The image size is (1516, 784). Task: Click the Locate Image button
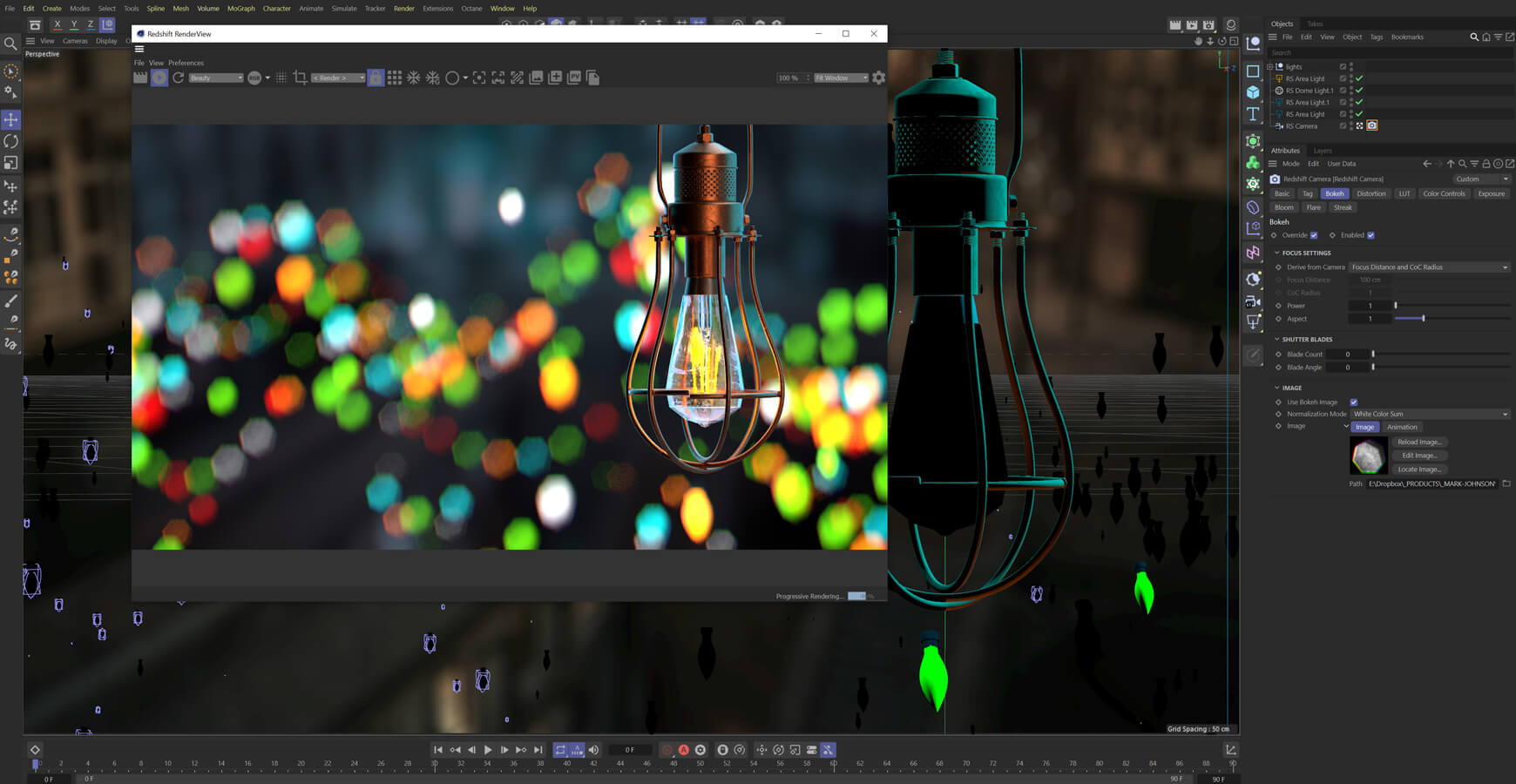click(1418, 470)
